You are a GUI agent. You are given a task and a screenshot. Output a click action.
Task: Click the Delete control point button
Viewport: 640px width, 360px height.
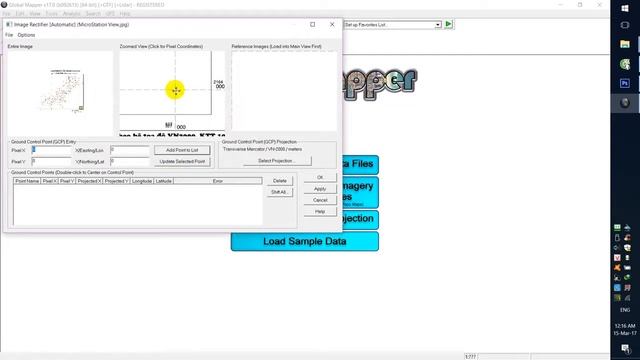click(x=280, y=181)
